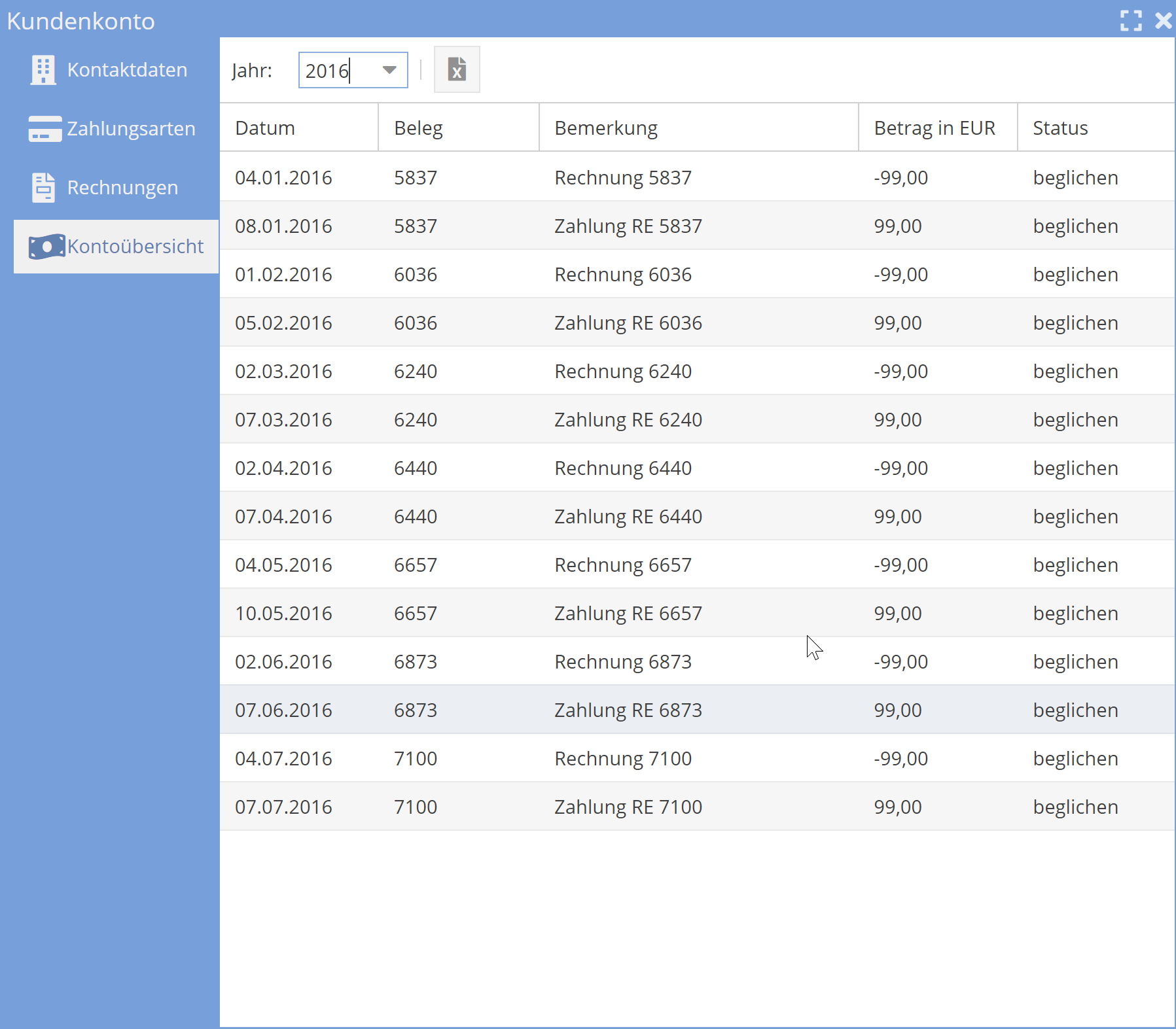Sort by the Bemerkung column header
Viewport: 1176px width, 1029px height.
pyautogui.click(x=699, y=128)
